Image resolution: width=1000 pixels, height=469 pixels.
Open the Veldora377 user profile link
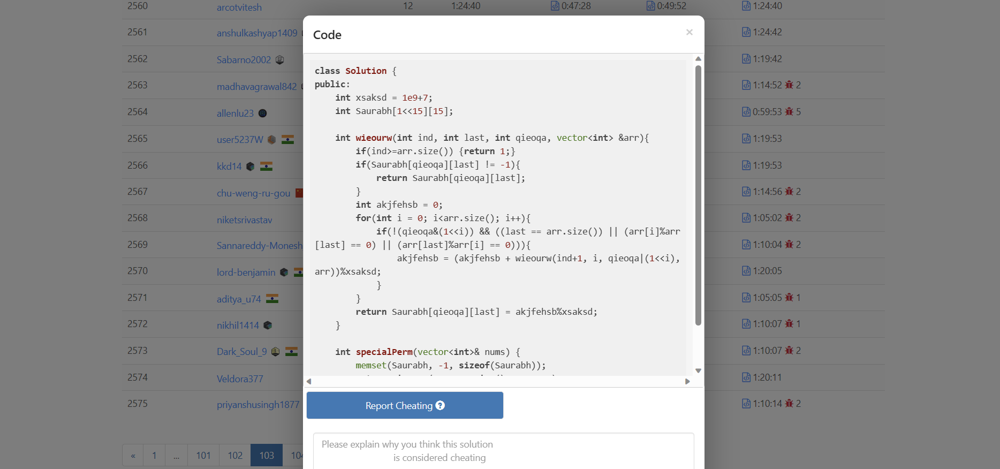(x=240, y=378)
